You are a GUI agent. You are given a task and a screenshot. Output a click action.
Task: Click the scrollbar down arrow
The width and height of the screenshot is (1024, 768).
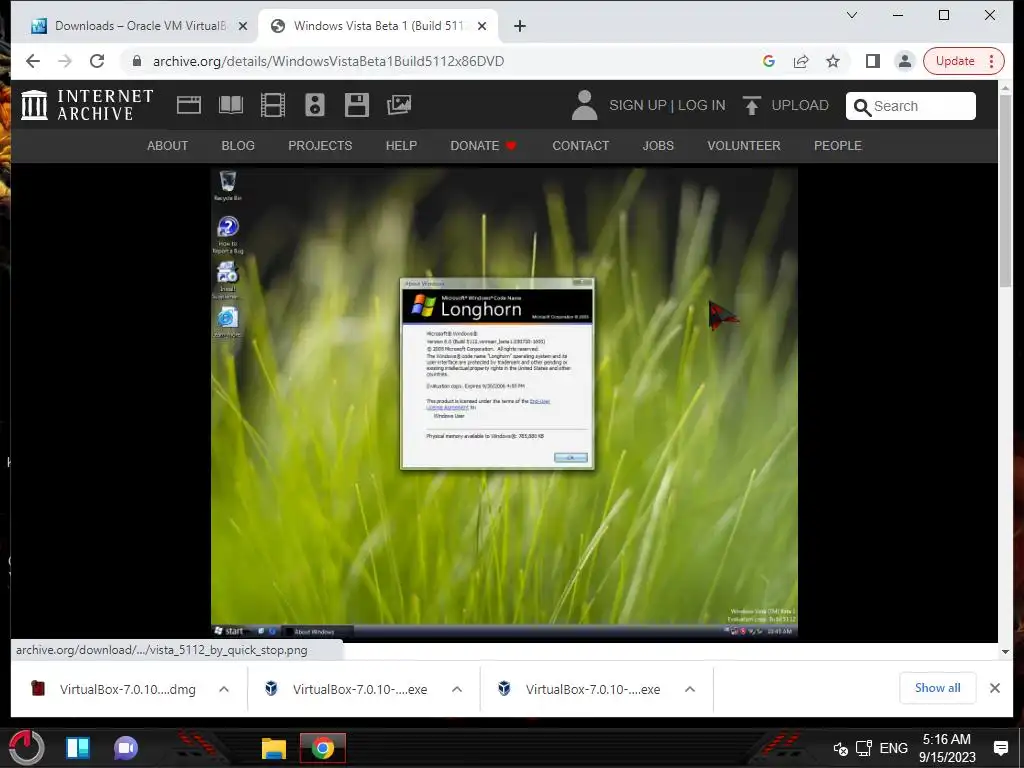tap(1005, 651)
